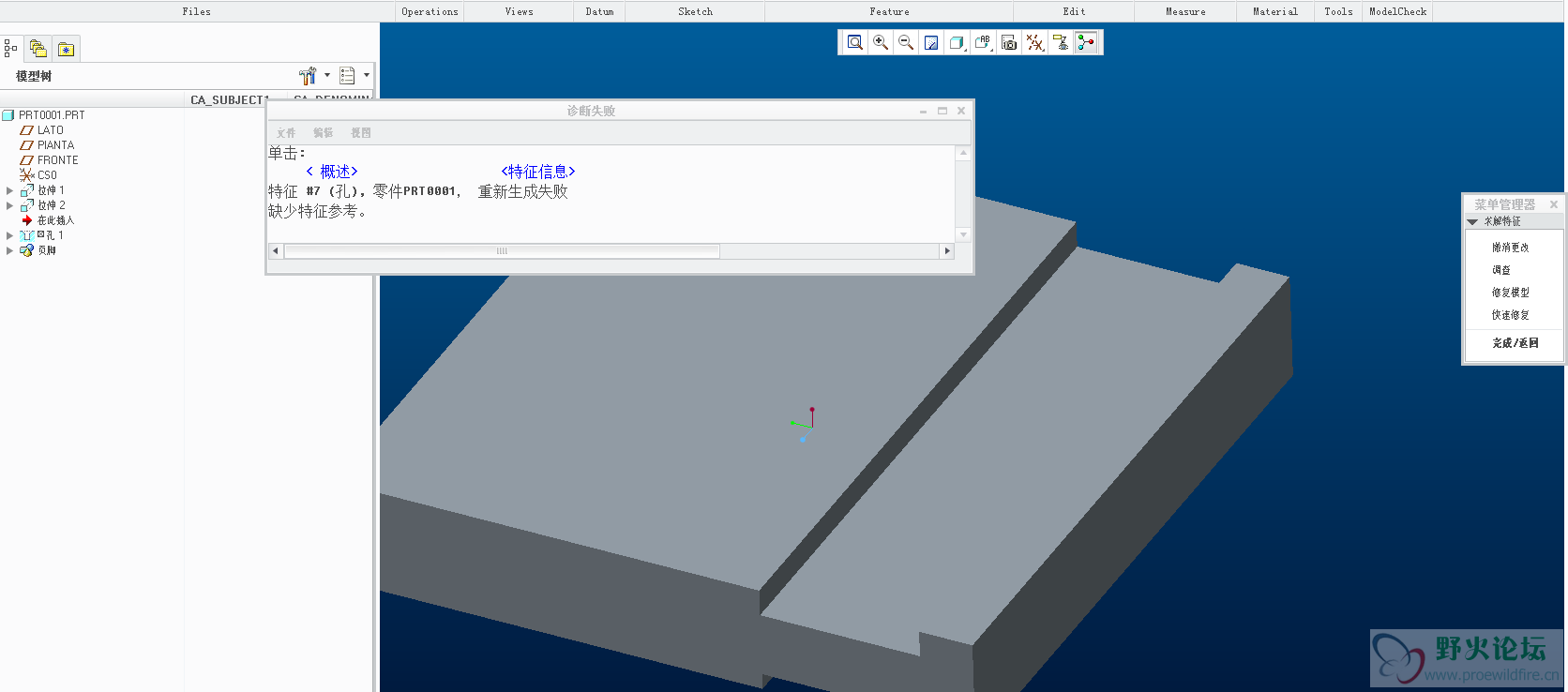The image size is (1568, 692).
Task: Expand the 拉伸 1 feature node
Action: tap(10, 190)
